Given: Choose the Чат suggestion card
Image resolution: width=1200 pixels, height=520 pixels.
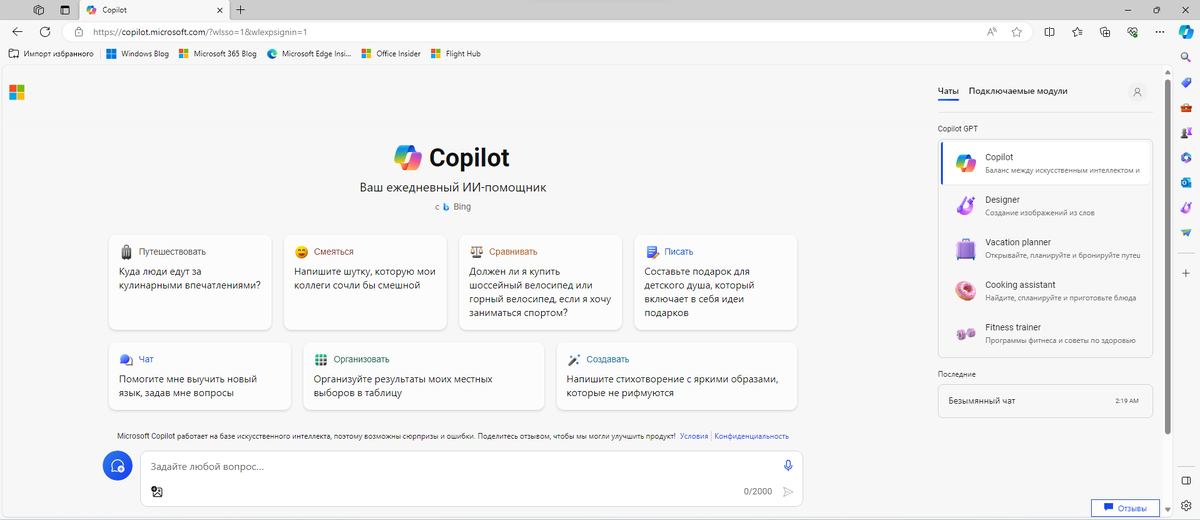Looking at the screenshot, I should point(199,376).
